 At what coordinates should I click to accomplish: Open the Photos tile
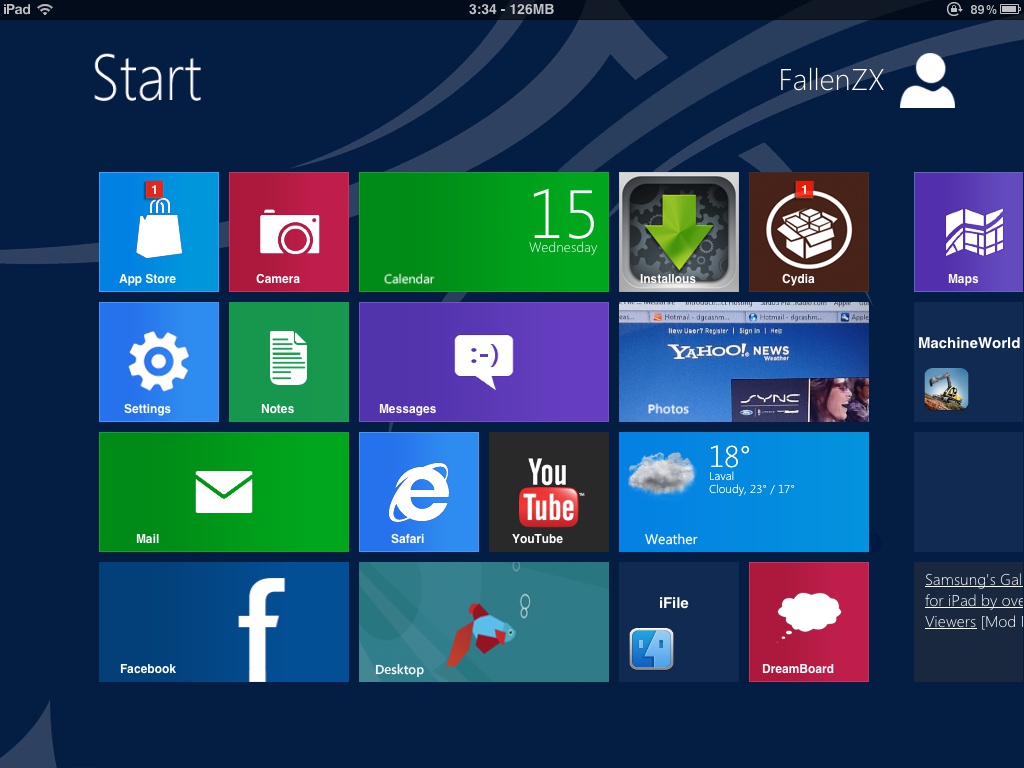pyautogui.click(x=744, y=362)
